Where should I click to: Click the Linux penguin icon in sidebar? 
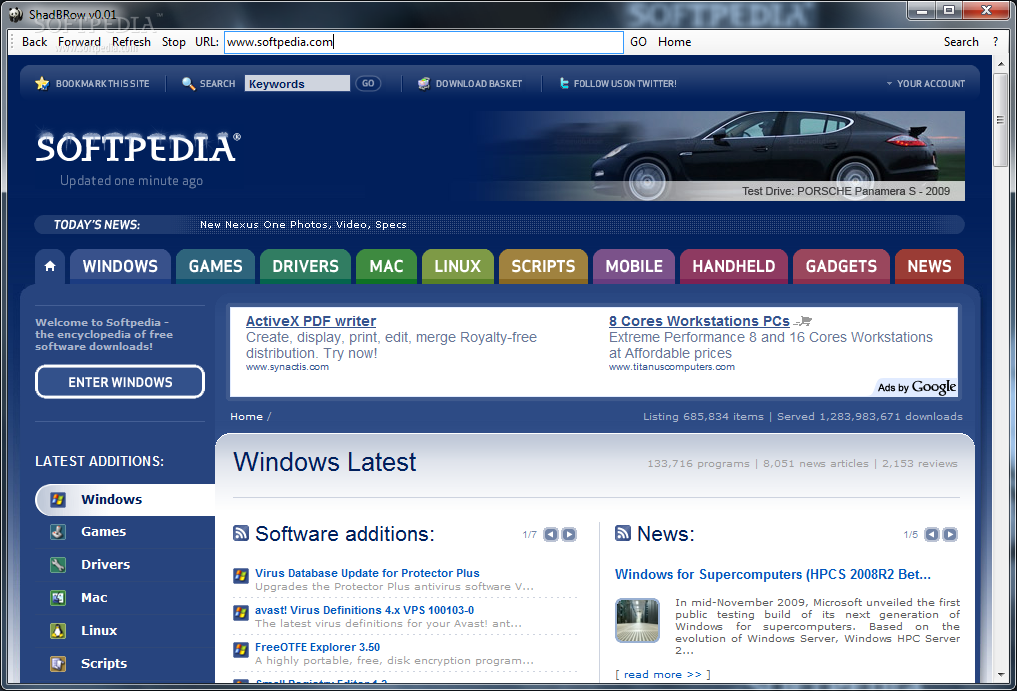click(58, 630)
